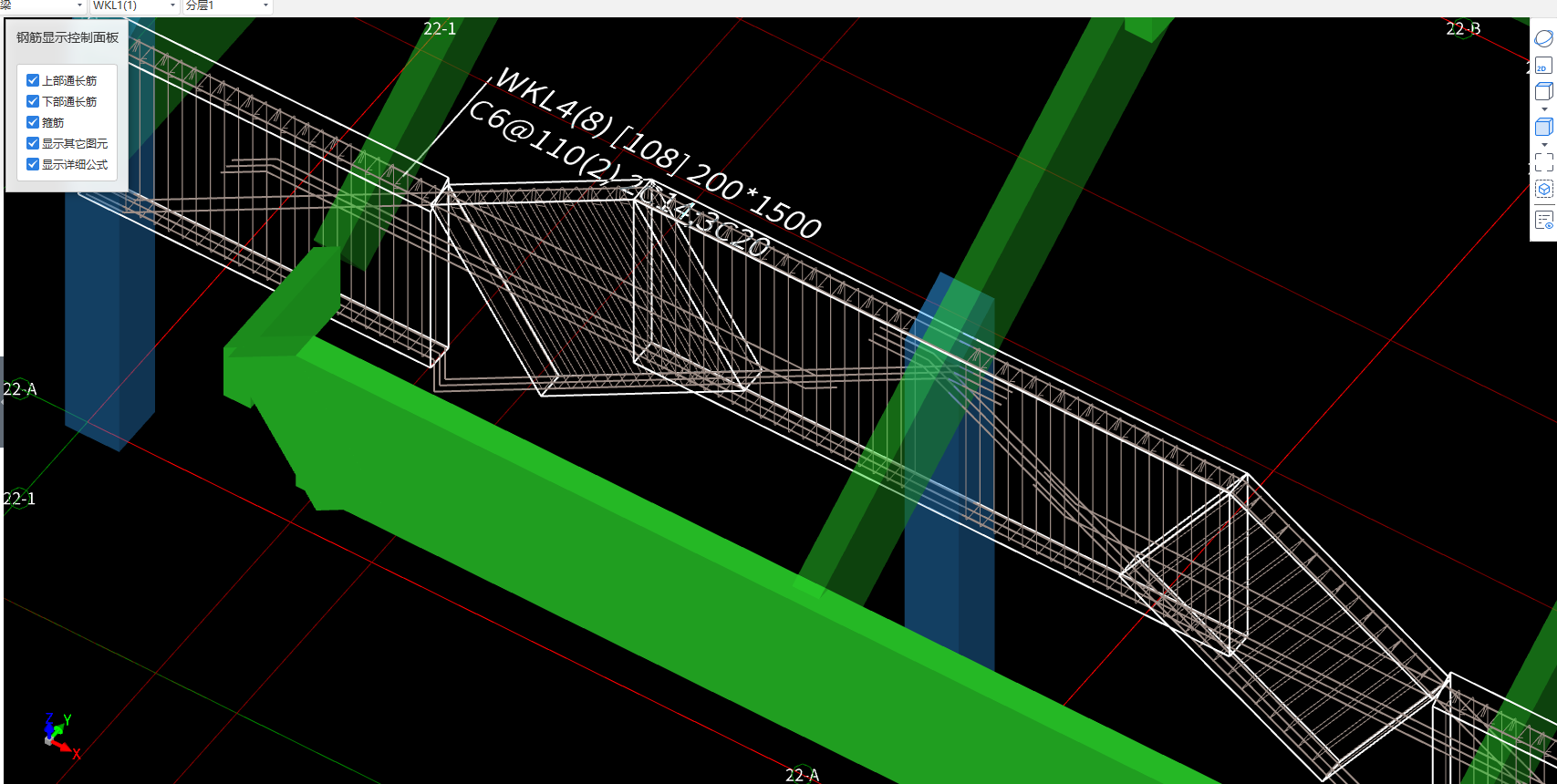Click the 22-A axis label at bottom
Image resolution: width=1557 pixels, height=784 pixels.
pos(802,775)
